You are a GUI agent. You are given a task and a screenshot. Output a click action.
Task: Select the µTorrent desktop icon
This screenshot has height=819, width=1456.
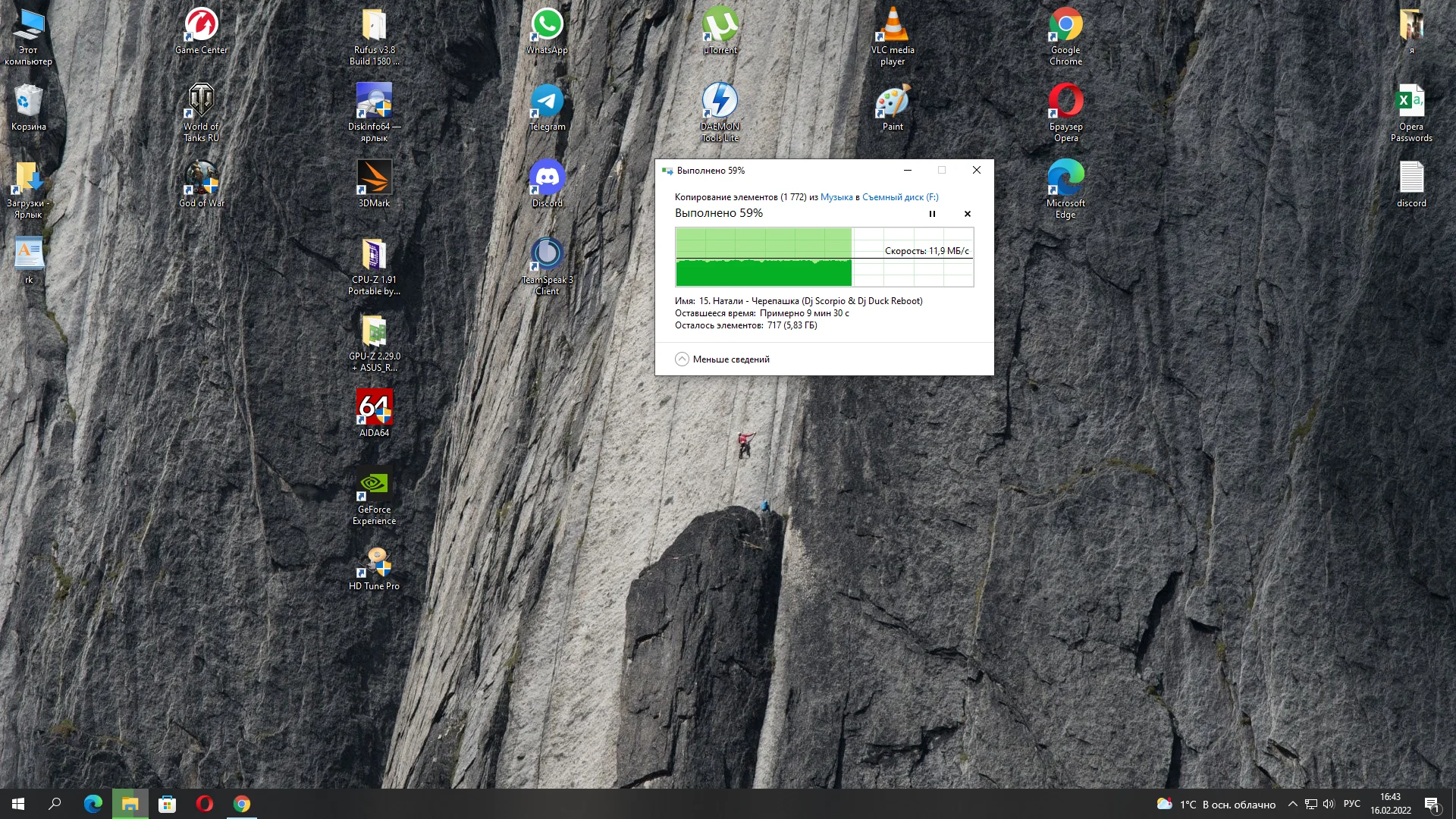[720, 30]
